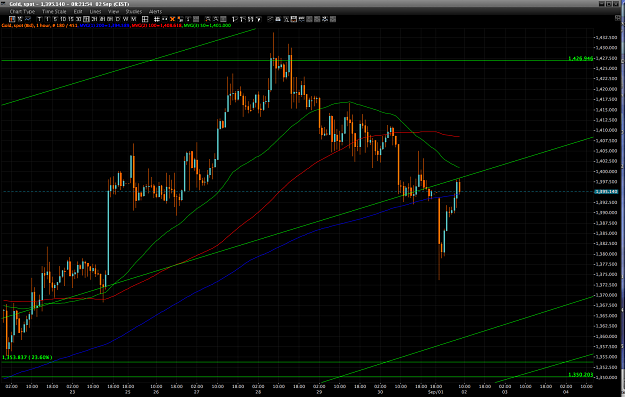Click the orange Gold spot 1 hour legend

tap(38, 25)
